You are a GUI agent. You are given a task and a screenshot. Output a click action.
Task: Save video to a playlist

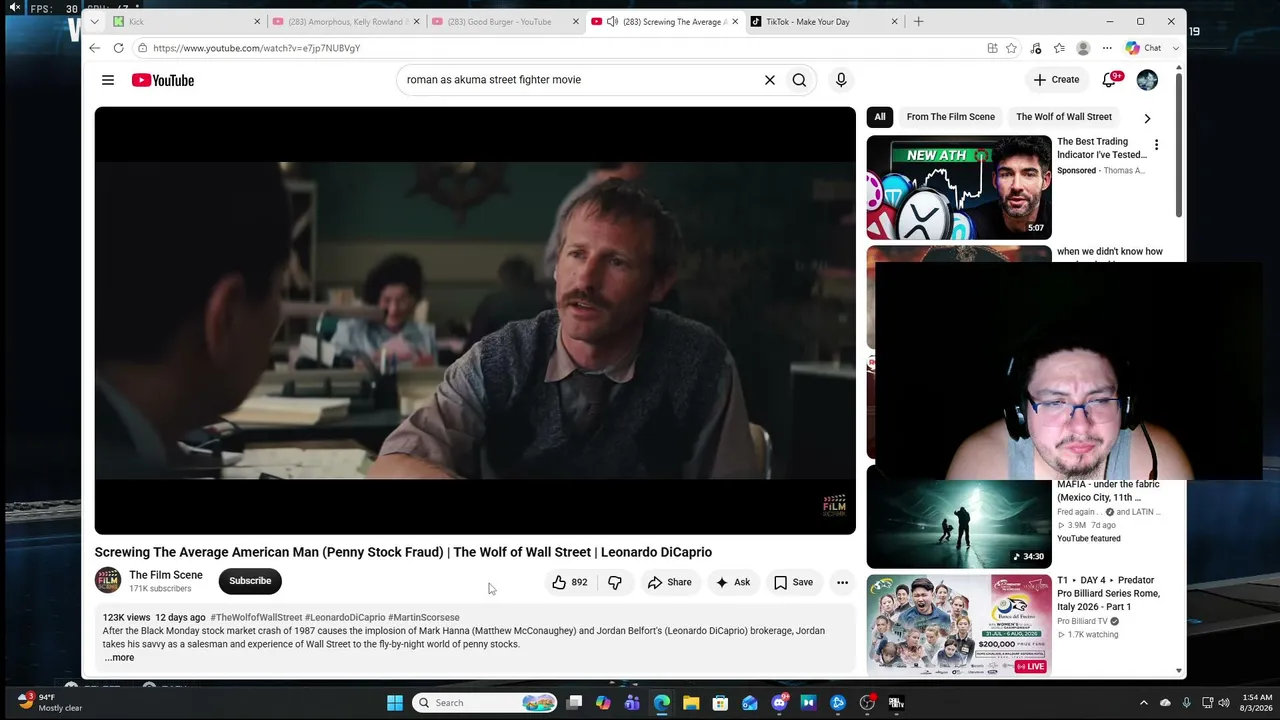click(793, 582)
